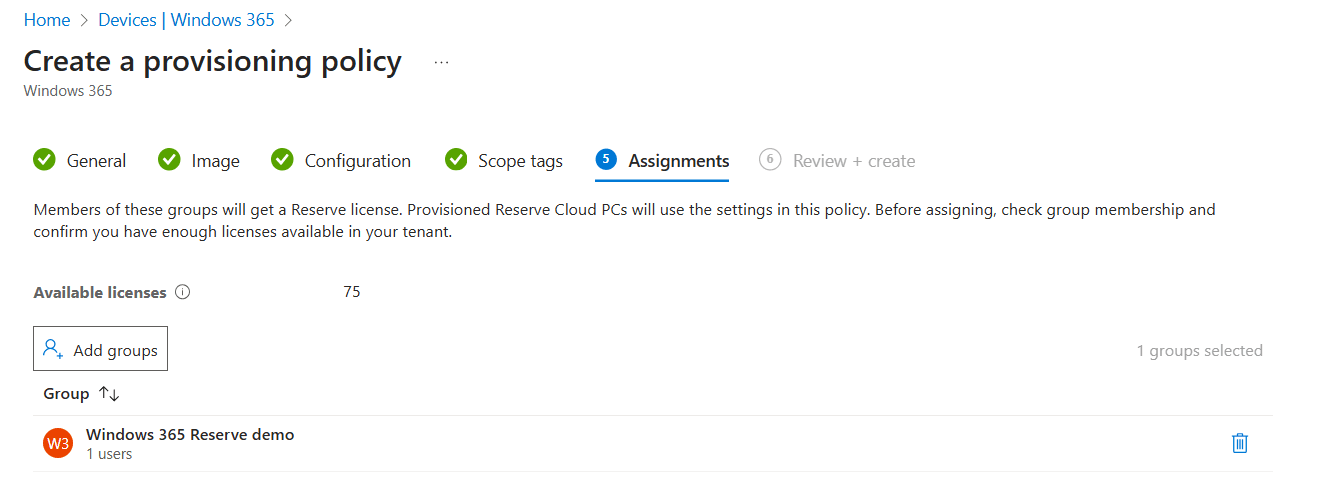Screen dimensions: 1317x493
Task: Go to the Configuration tab
Action: pos(357,161)
